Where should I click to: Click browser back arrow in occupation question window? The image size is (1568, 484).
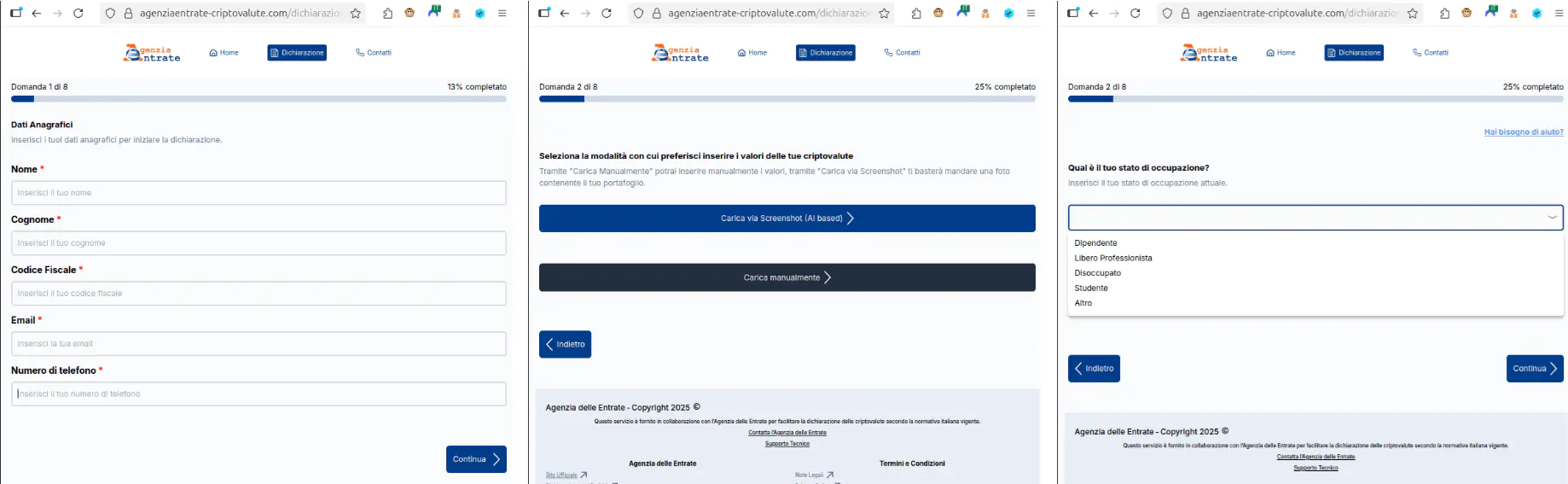click(1093, 14)
